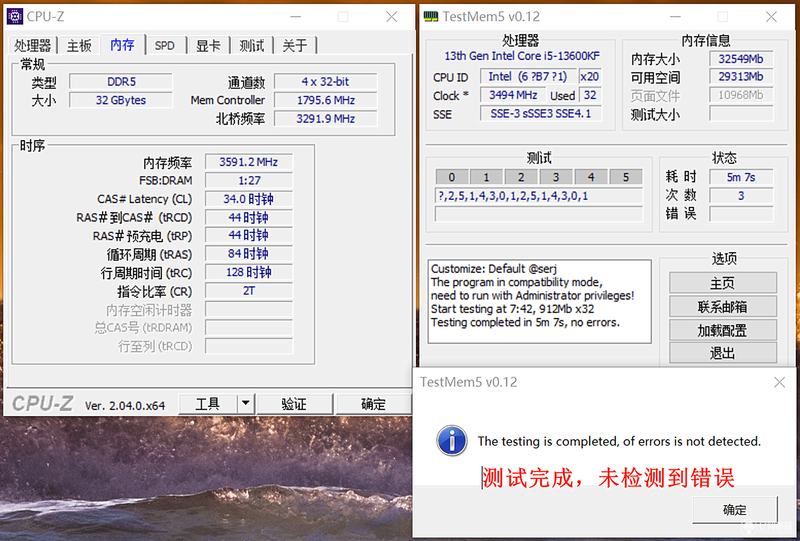Click the 联系邮箱 button
The width and height of the screenshot is (800, 541).
pyautogui.click(x=722, y=307)
